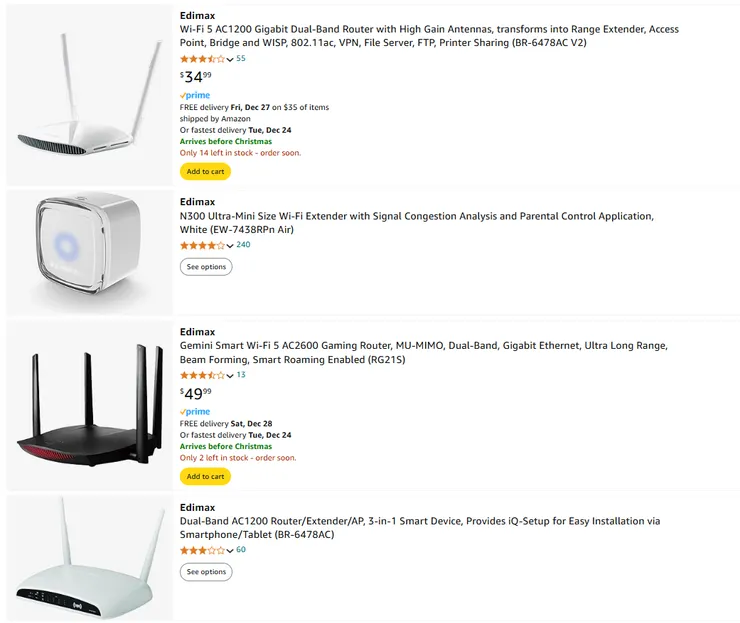Expand rating breakdown arrow beside 13 reviews
Image resolution: width=740 pixels, height=623 pixels.
230,376
